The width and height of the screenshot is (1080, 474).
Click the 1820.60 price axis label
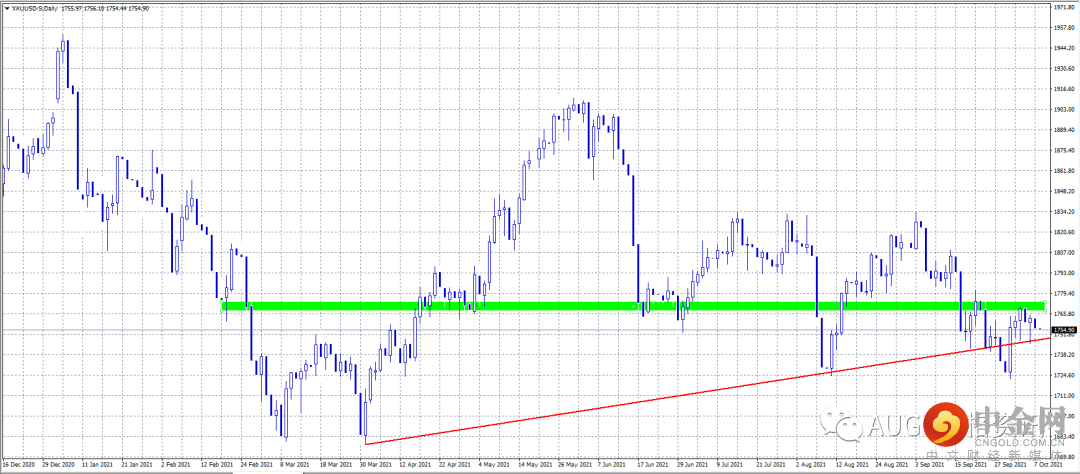click(x=1064, y=233)
